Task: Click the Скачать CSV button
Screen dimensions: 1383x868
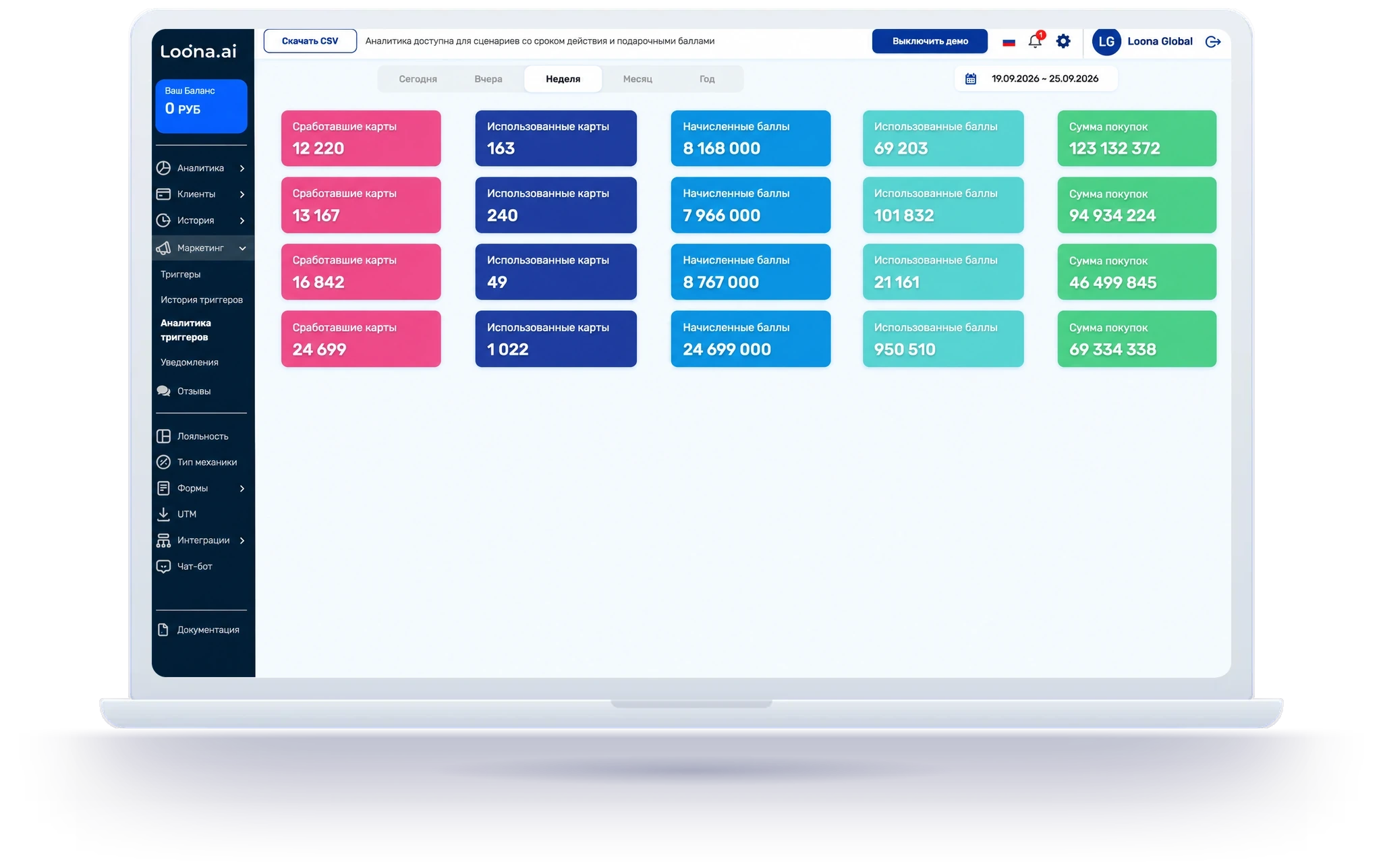Action: (310, 41)
